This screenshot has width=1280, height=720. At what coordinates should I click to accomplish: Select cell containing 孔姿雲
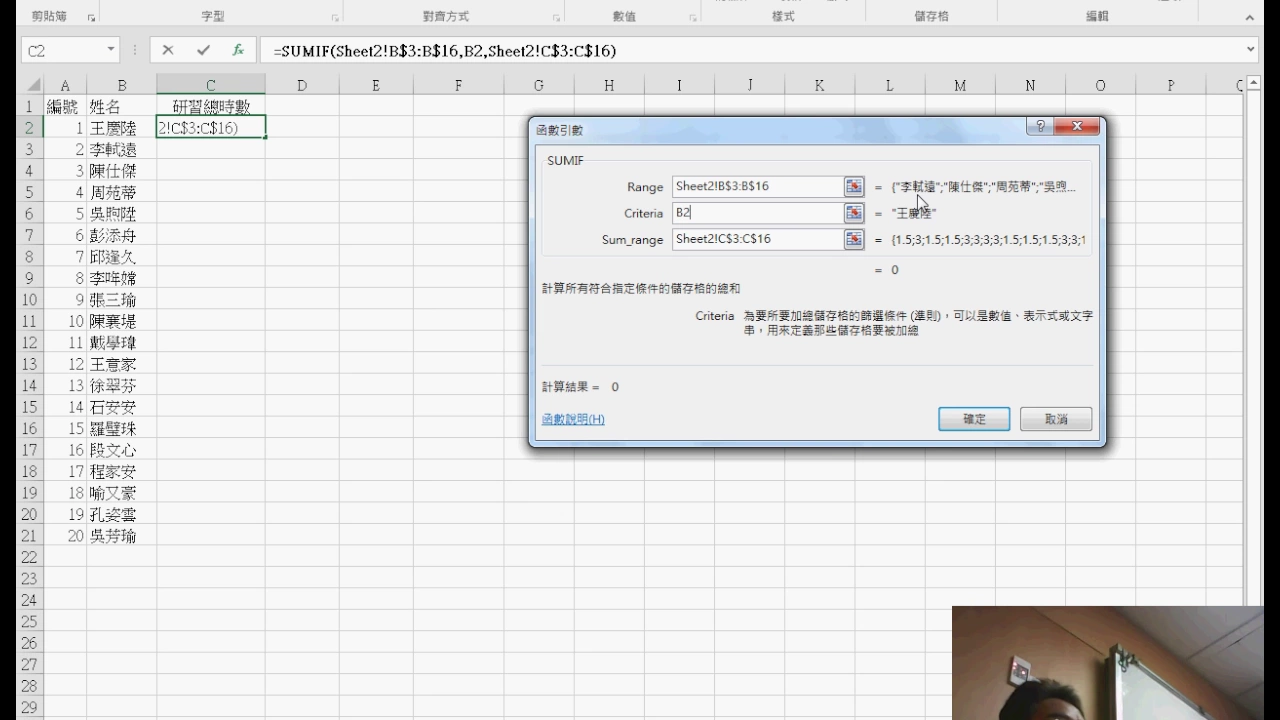coord(122,515)
